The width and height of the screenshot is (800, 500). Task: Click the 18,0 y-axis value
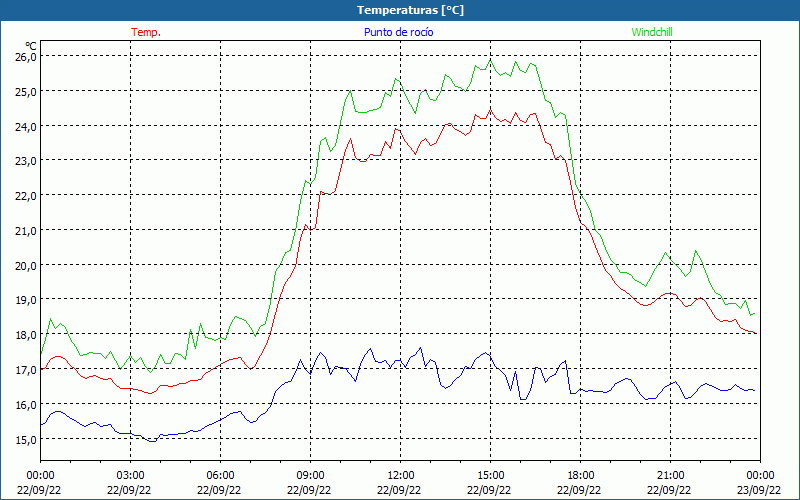point(26,335)
